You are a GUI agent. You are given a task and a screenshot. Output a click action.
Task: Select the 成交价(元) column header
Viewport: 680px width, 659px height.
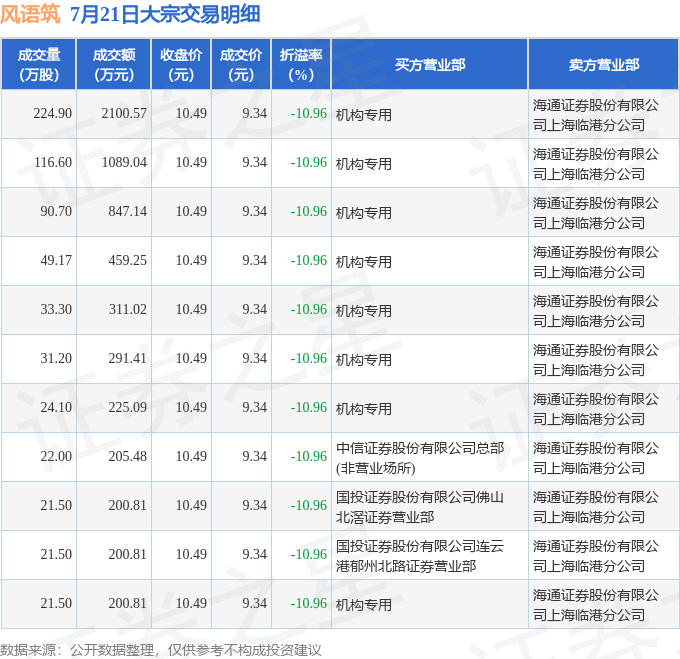[x=241, y=65]
